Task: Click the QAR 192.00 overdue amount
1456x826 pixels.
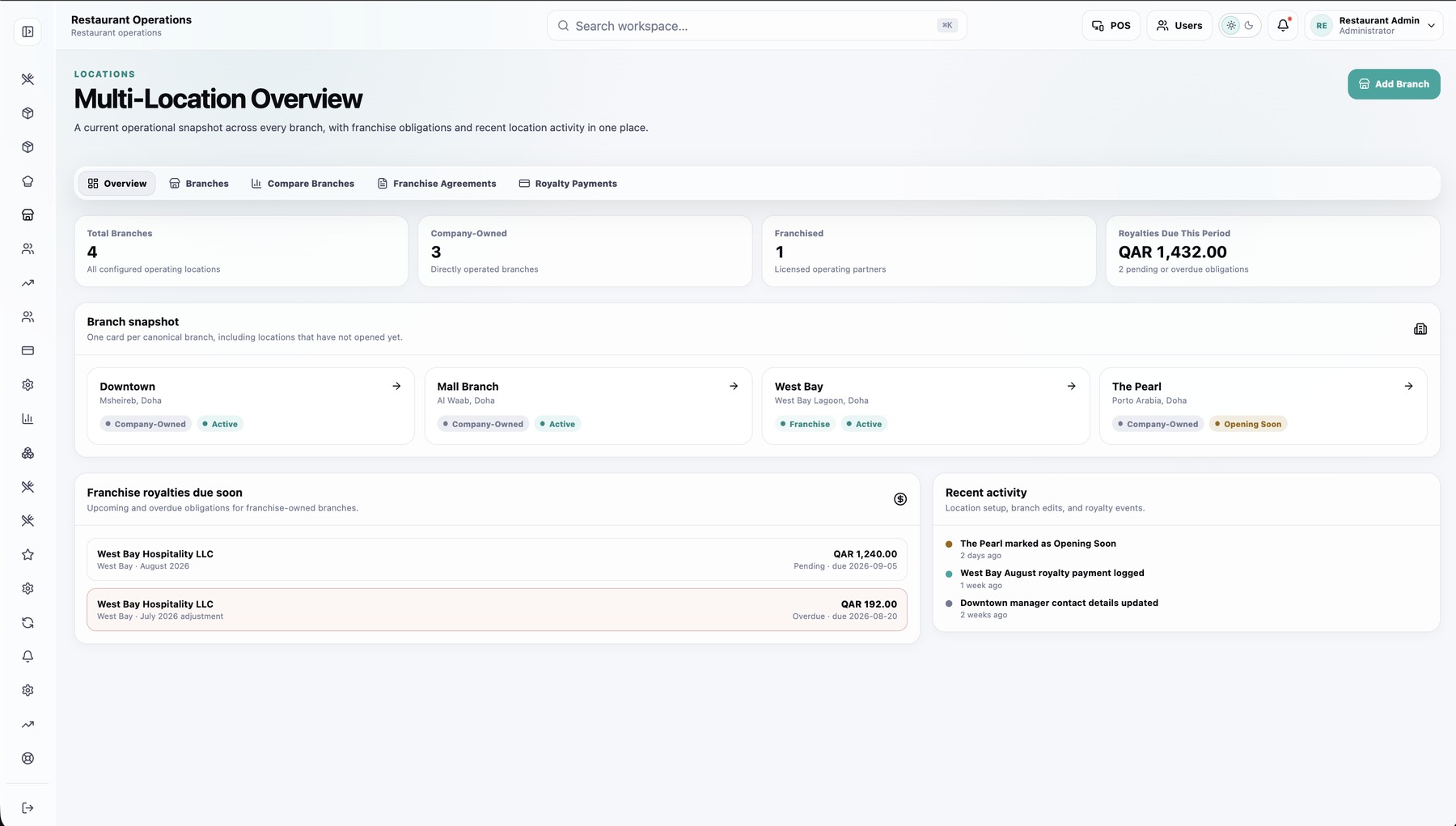Action: click(869, 604)
